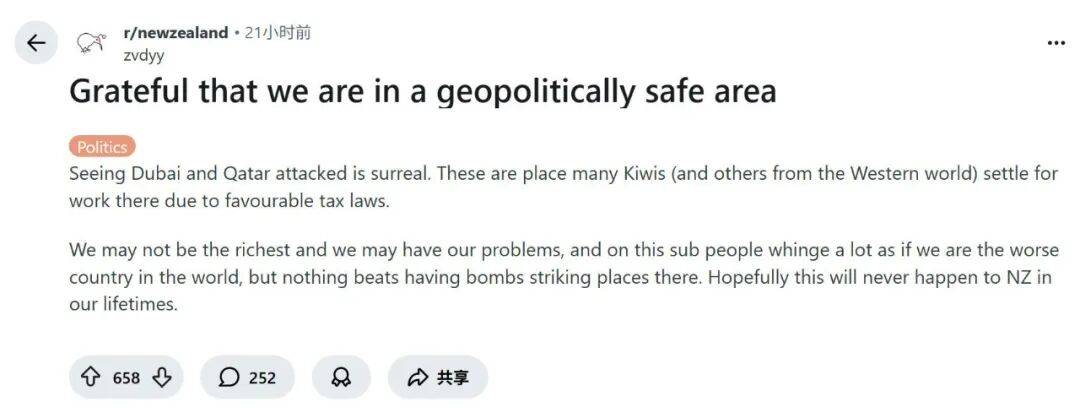Viewport: 1080px width, 413px height.
Task: Open the three-dot overflow menu
Action: tap(1056, 43)
